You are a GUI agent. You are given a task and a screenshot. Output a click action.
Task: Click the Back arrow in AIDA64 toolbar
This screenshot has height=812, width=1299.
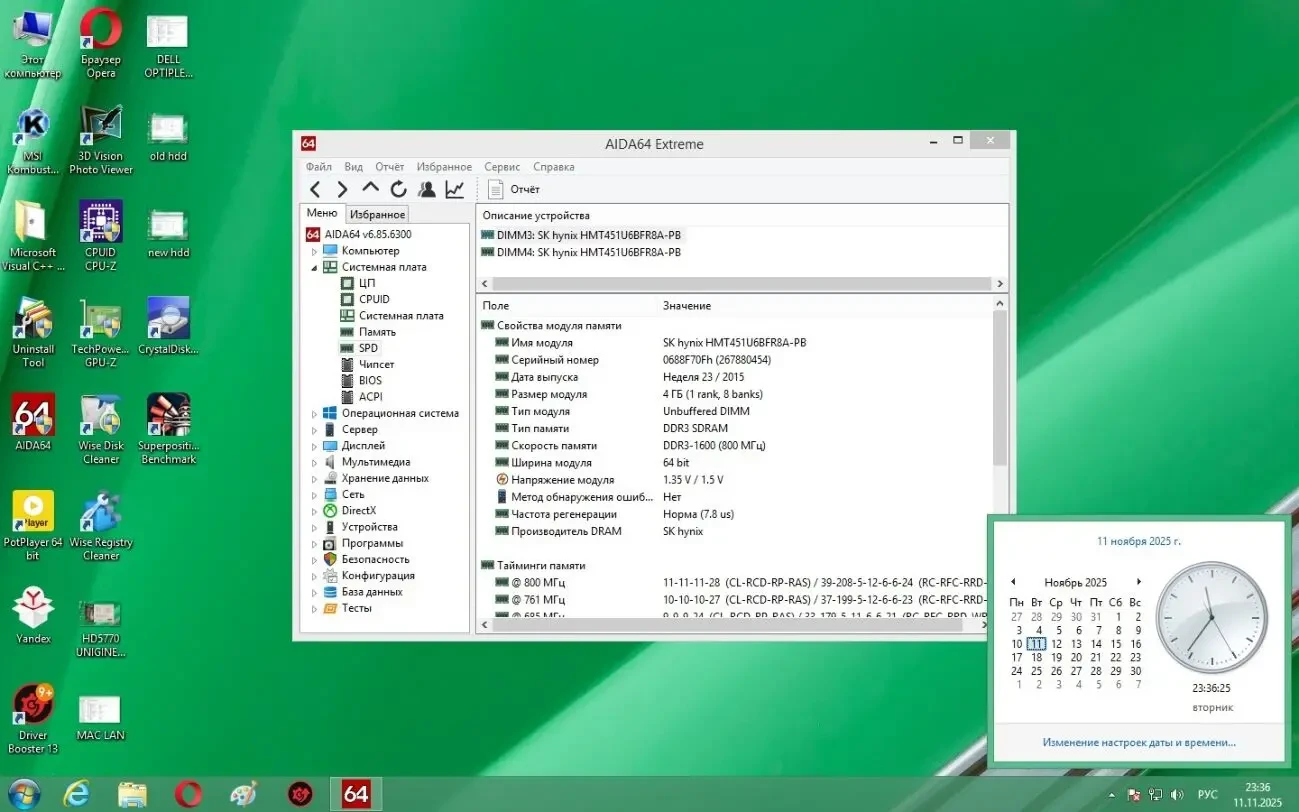coord(315,189)
